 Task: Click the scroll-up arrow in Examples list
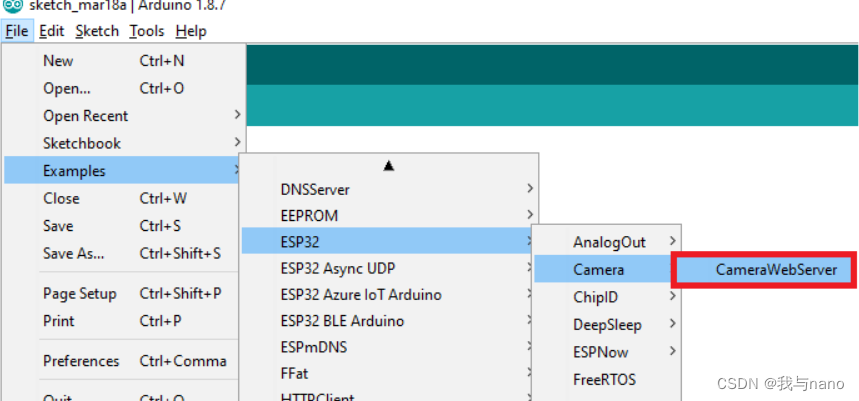pyautogui.click(x=388, y=165)
